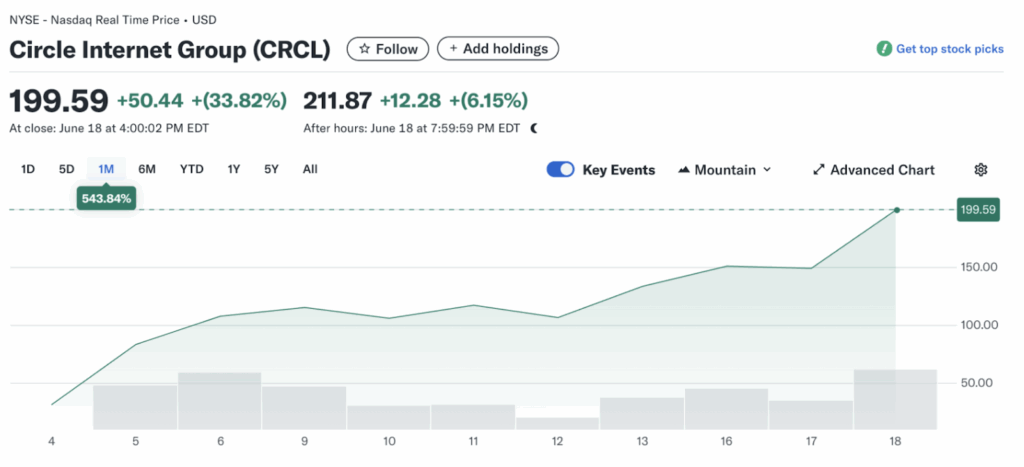Click the green top stock picks icon
Viewport: 1024px width, 467px height.
884,49
